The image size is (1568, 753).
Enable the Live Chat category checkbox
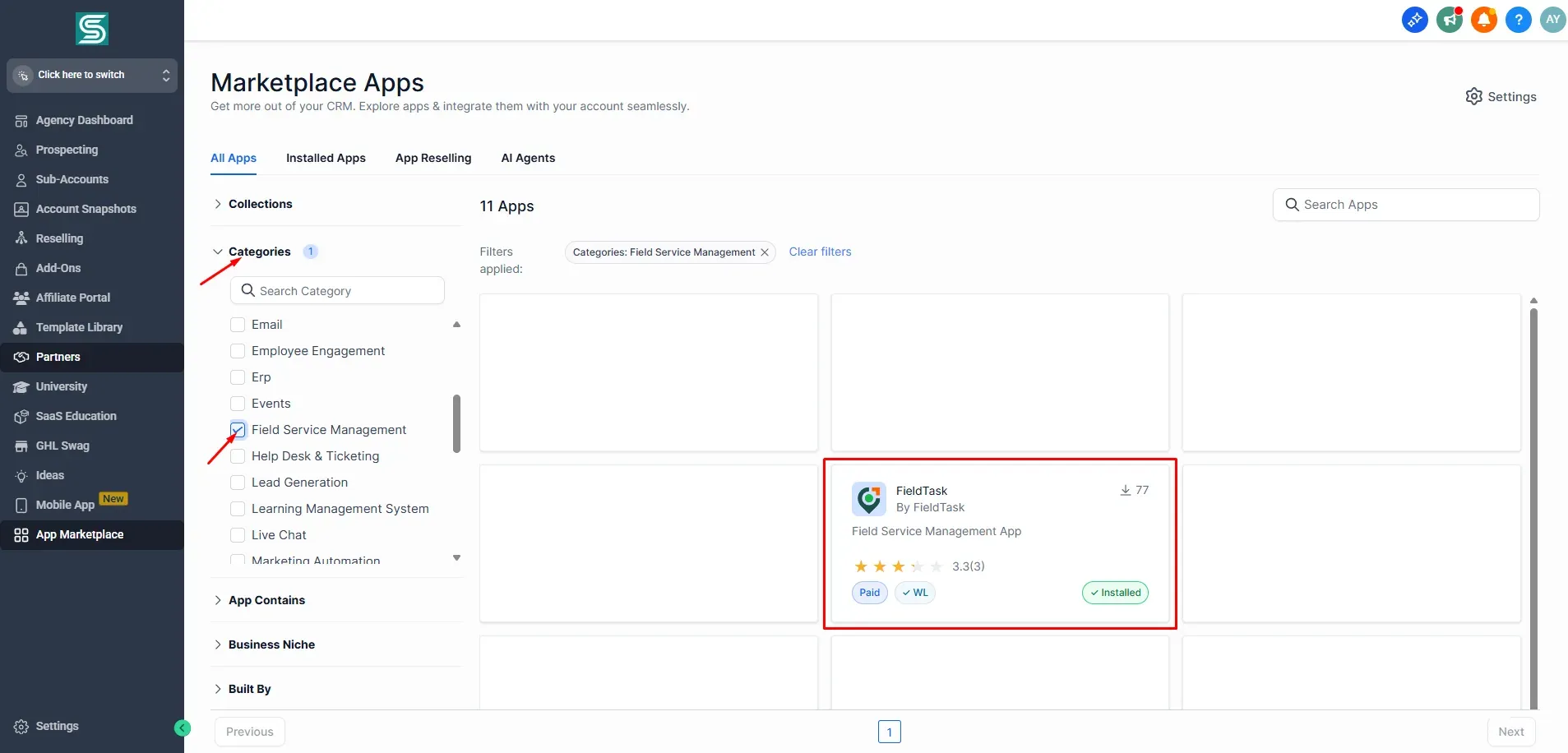click(x=238, y=534)
